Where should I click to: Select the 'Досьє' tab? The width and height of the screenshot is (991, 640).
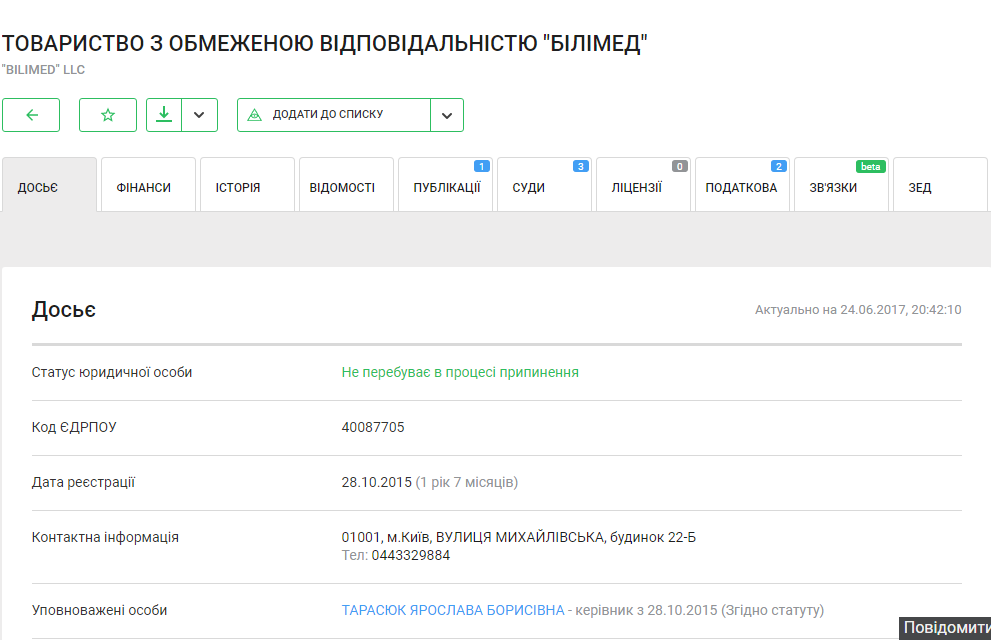click(x=49, y=186)
